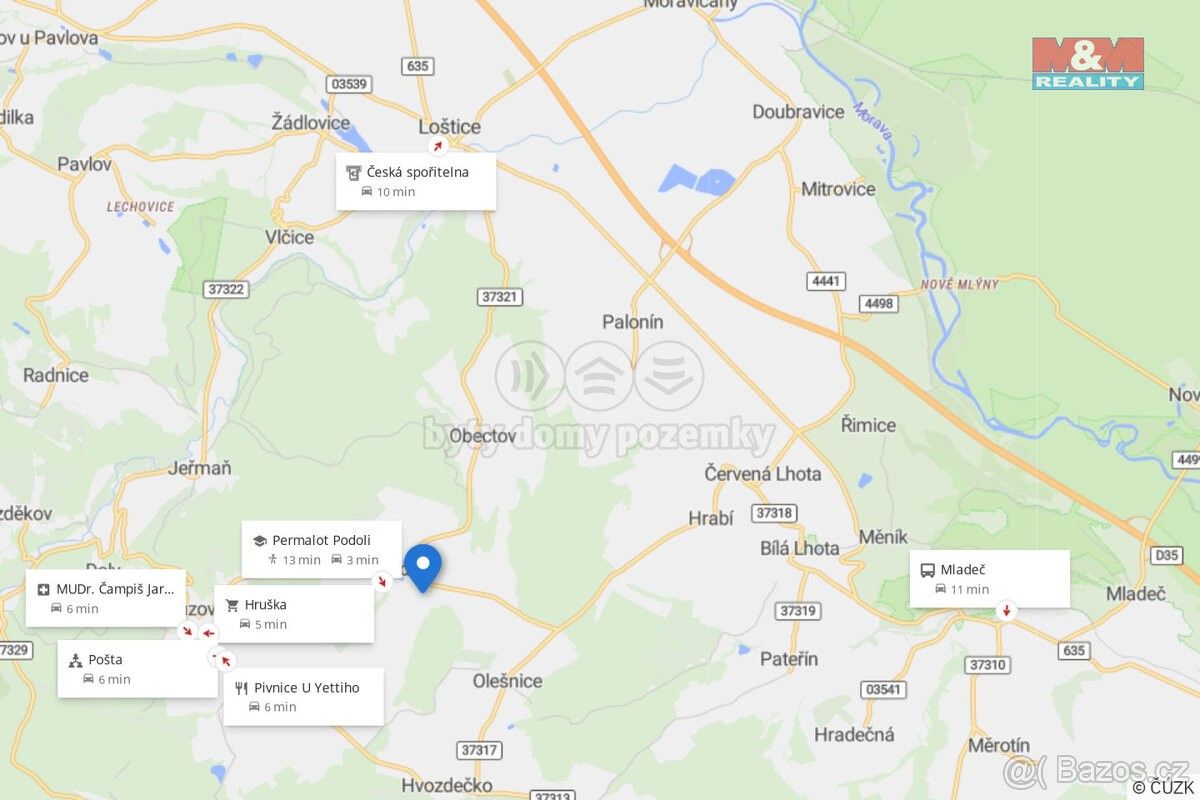
Task: Select the Pivnice U Yettiho restaurant card
Action: click(x=303, y=697)
